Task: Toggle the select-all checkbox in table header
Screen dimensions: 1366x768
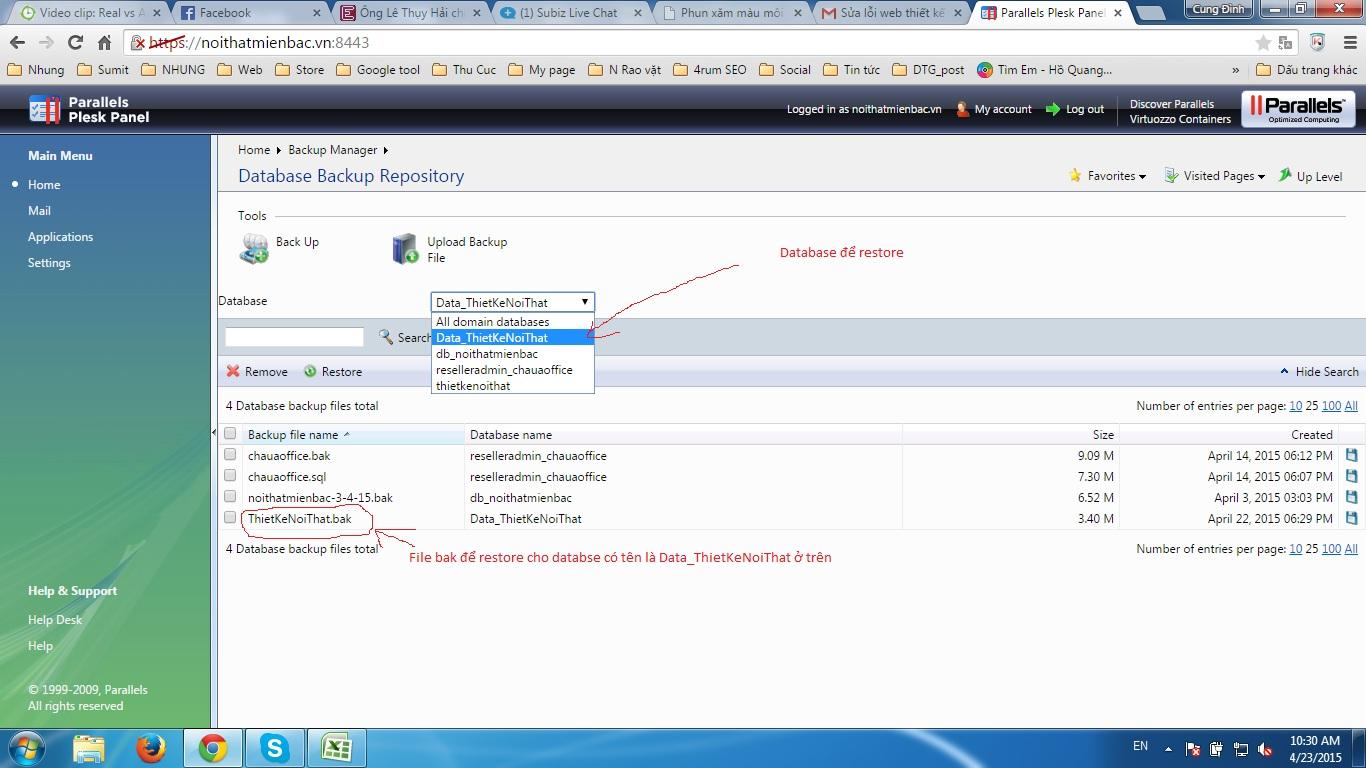Action: coord(230,433)
